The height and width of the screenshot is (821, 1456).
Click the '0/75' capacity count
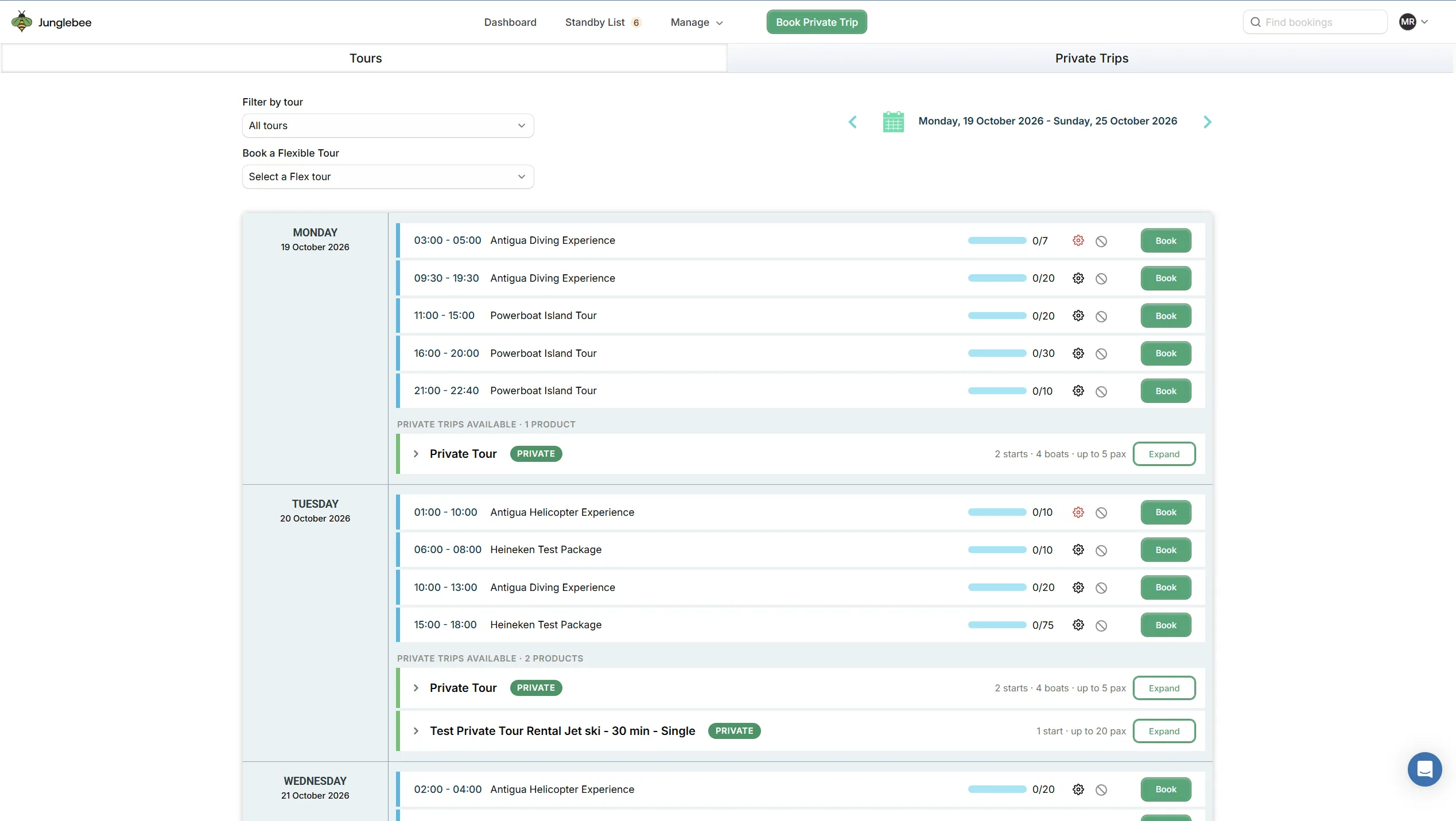tap(1043, 625)
